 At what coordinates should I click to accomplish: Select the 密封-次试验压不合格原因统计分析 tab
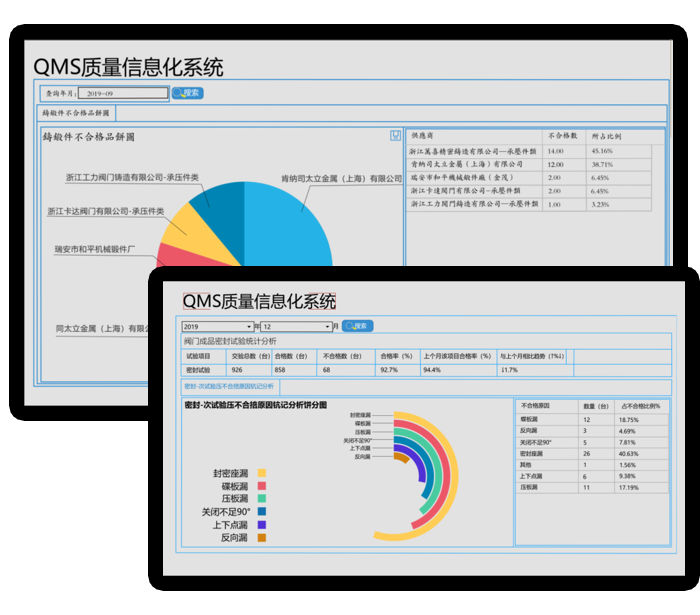(228, 386)
